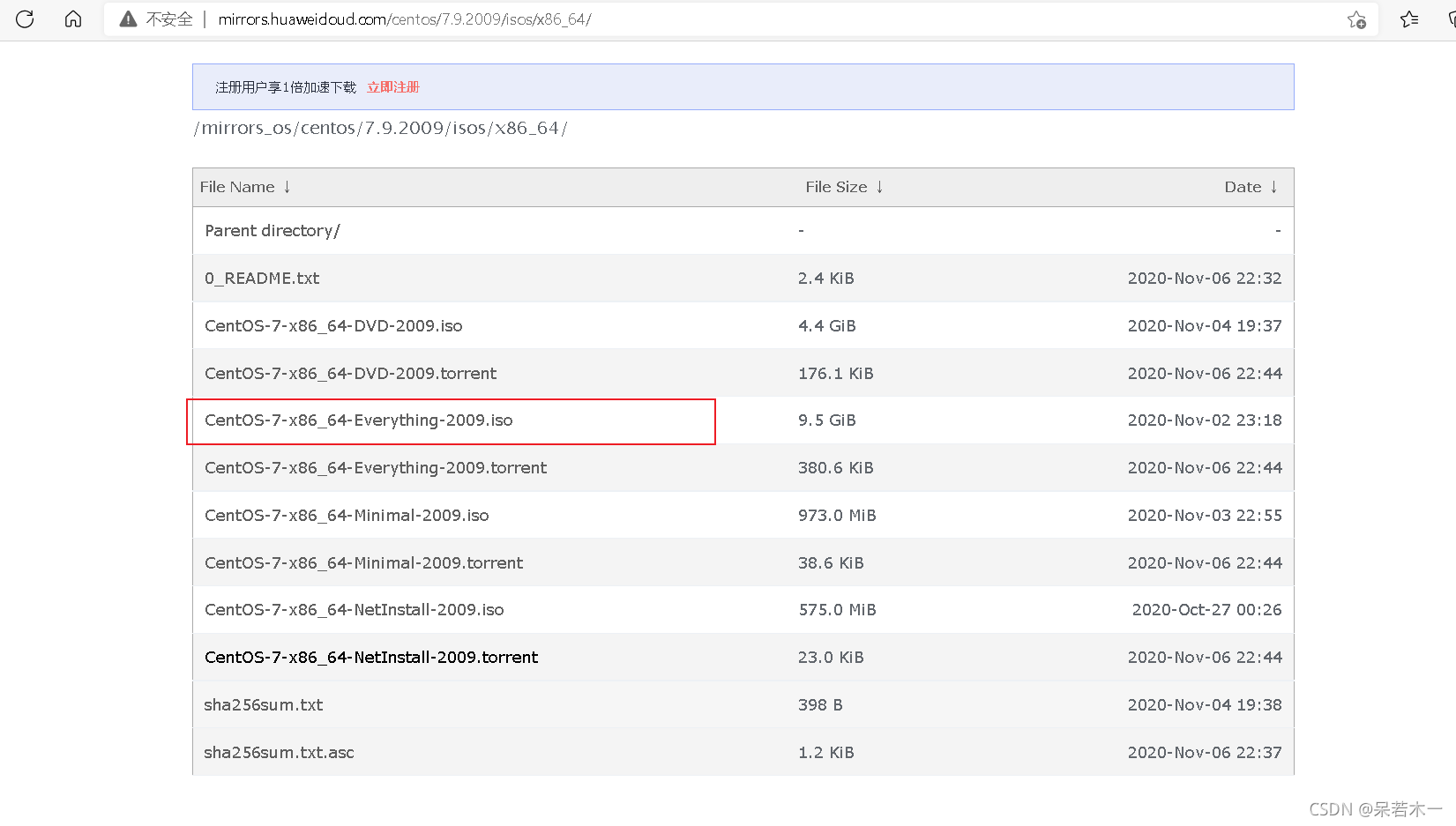This screenshot has height=826, width=1456.
Task: Download CentOS-7-x86_64-Everything-2009.torrent
Action: [376, 468]
